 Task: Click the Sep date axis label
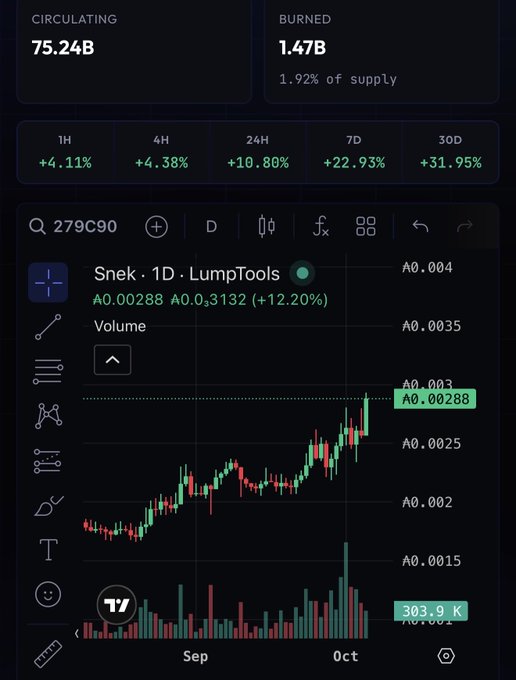point(195,656)
